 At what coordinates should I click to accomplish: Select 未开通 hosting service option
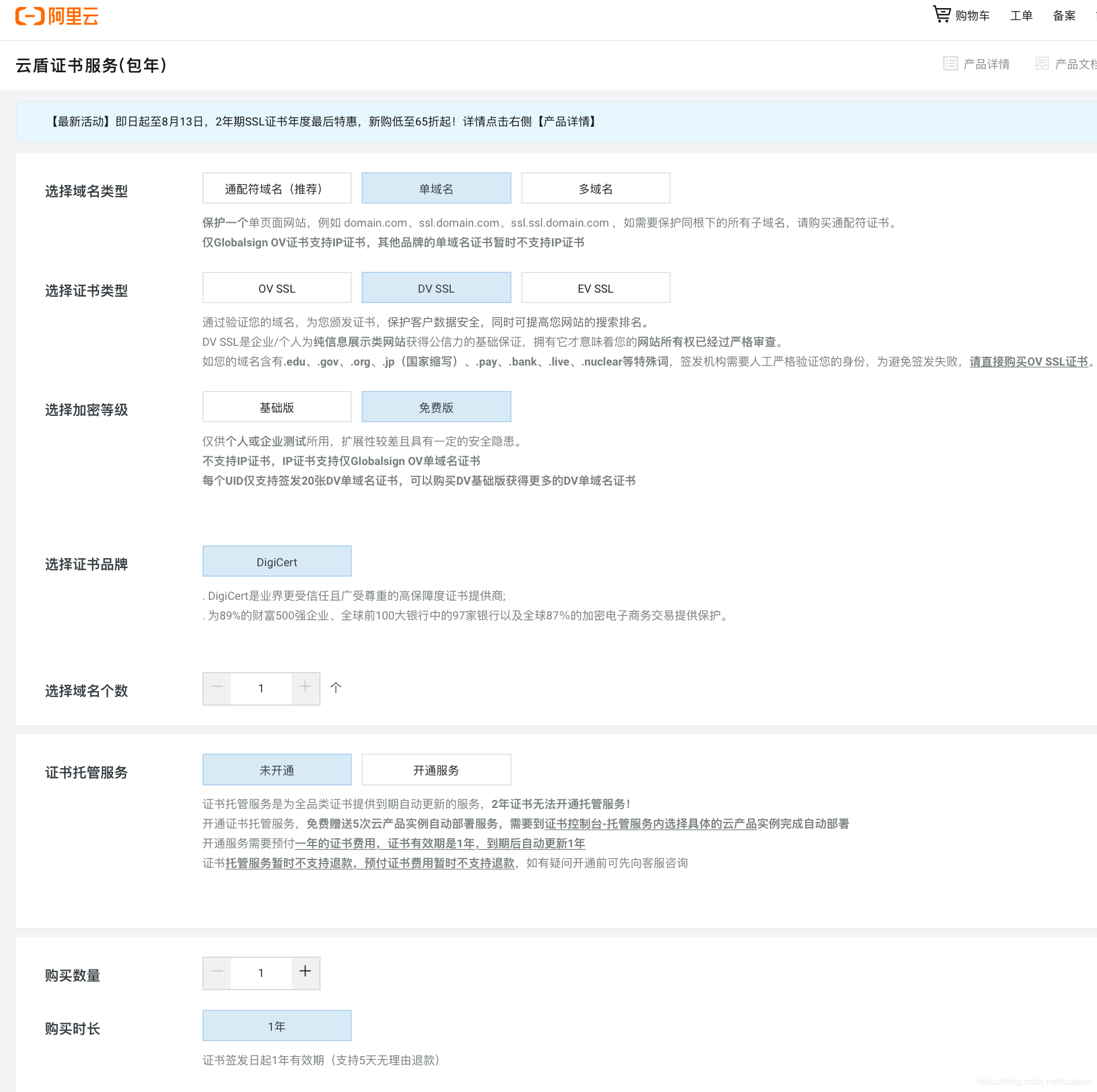pyautogui.click(x=277, y=770)
